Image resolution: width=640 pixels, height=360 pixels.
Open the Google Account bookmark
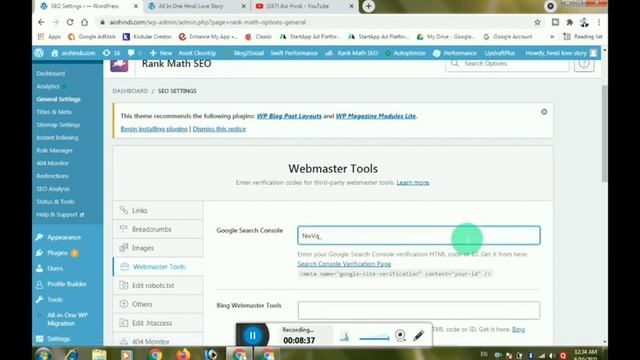coord(508,37)
